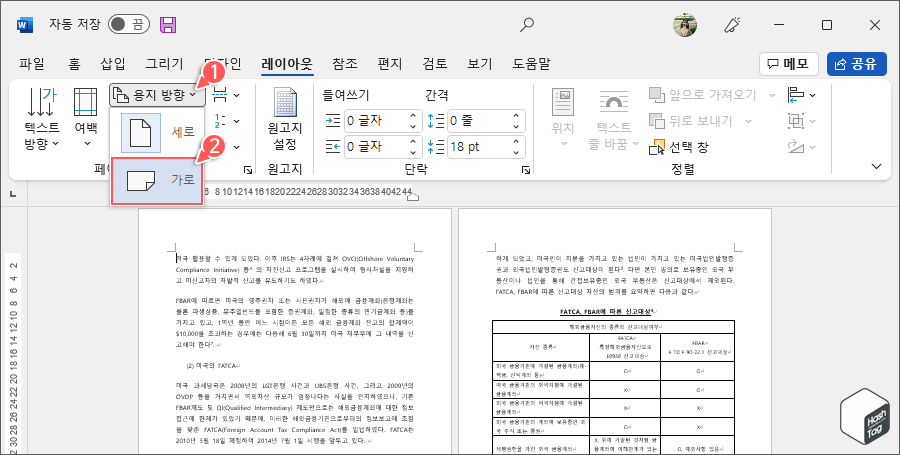Open the 검토 tab
The width and height of the screenshot is (900, 455).
coord(435,64)
